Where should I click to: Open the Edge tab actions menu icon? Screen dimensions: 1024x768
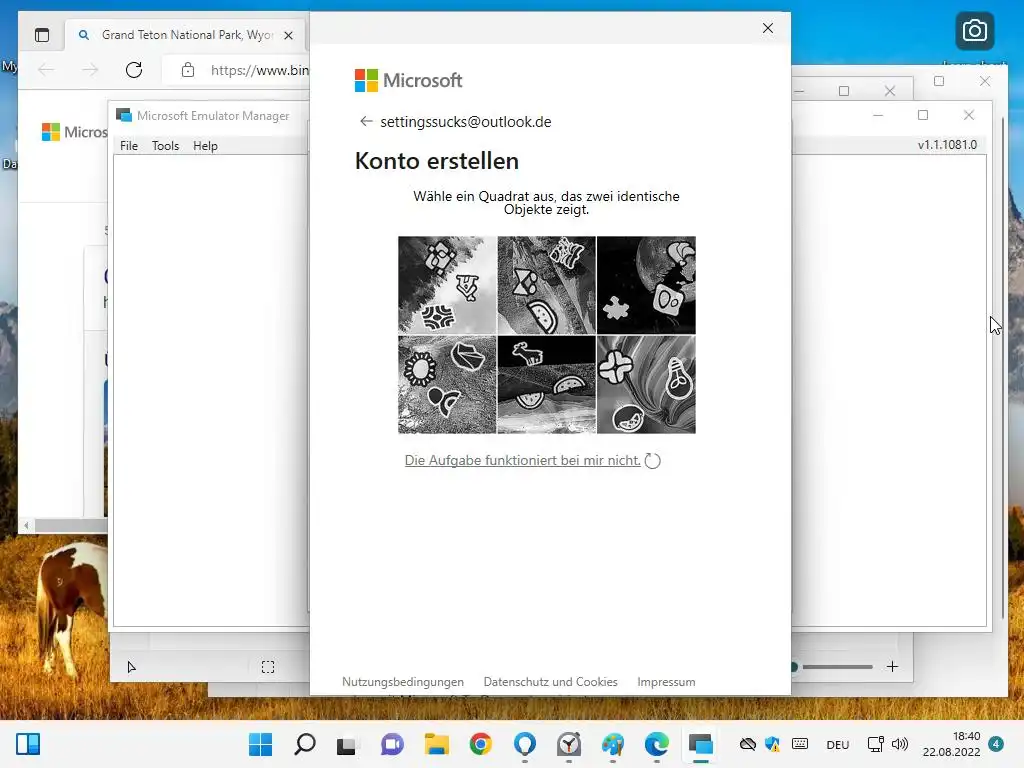click(42, 35)
